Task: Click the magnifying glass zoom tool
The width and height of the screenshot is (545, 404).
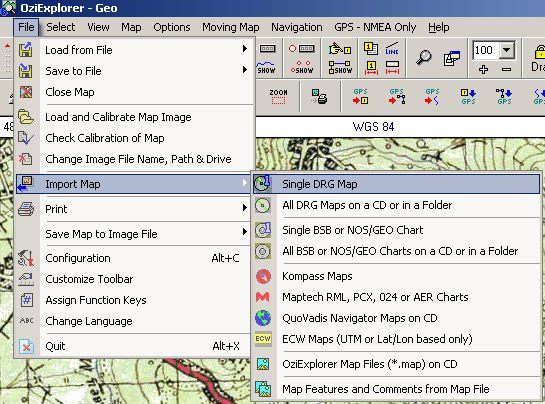Action: pyautogui.click(x=424, y=58)
